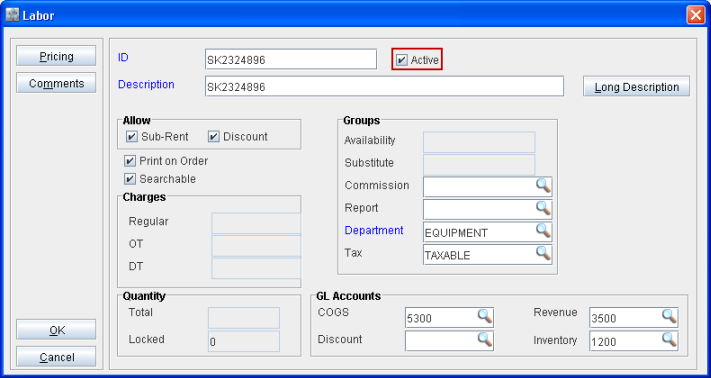Click into the Description field
This screenshot has height=378, width=711.
384,86
